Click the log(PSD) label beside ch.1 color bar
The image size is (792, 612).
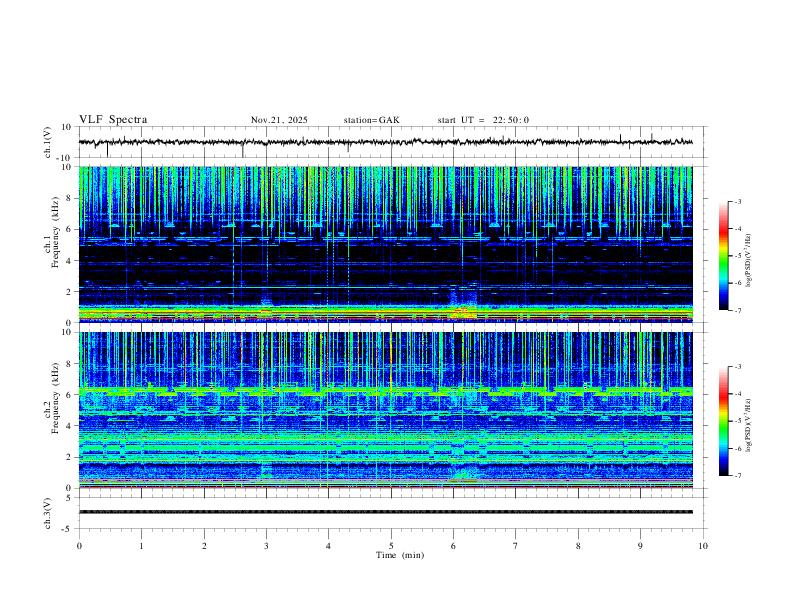point(749,261)
